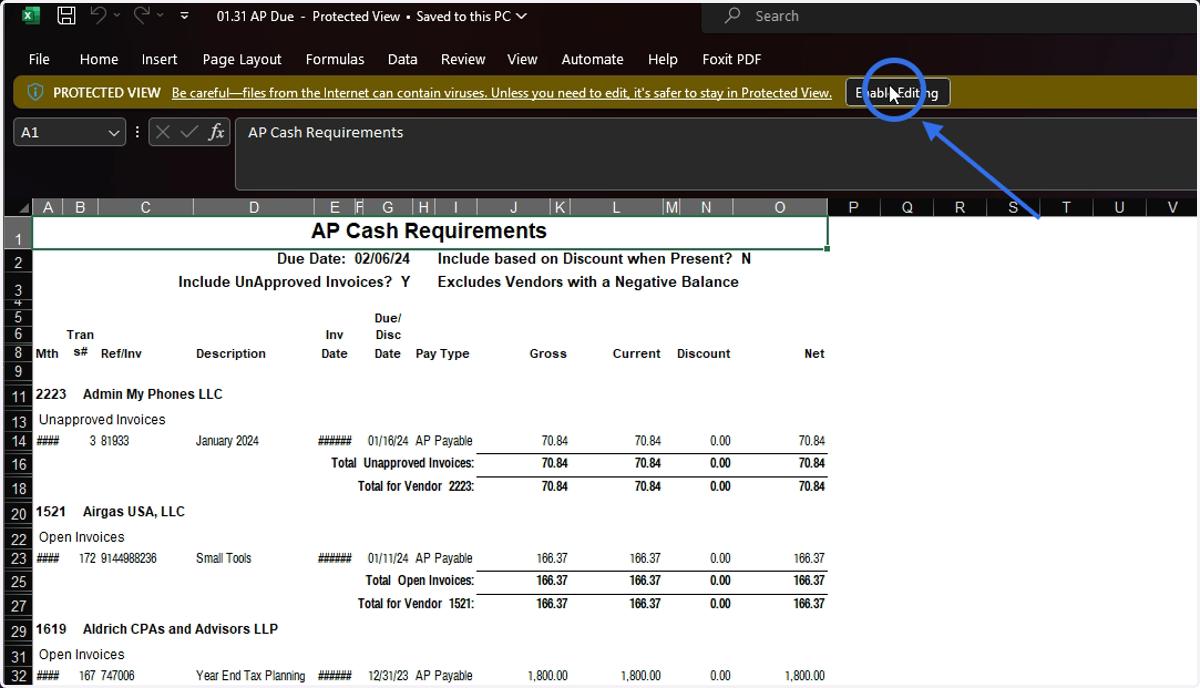Select column V header
1200x688 pixels.
tap(1172, 208)
